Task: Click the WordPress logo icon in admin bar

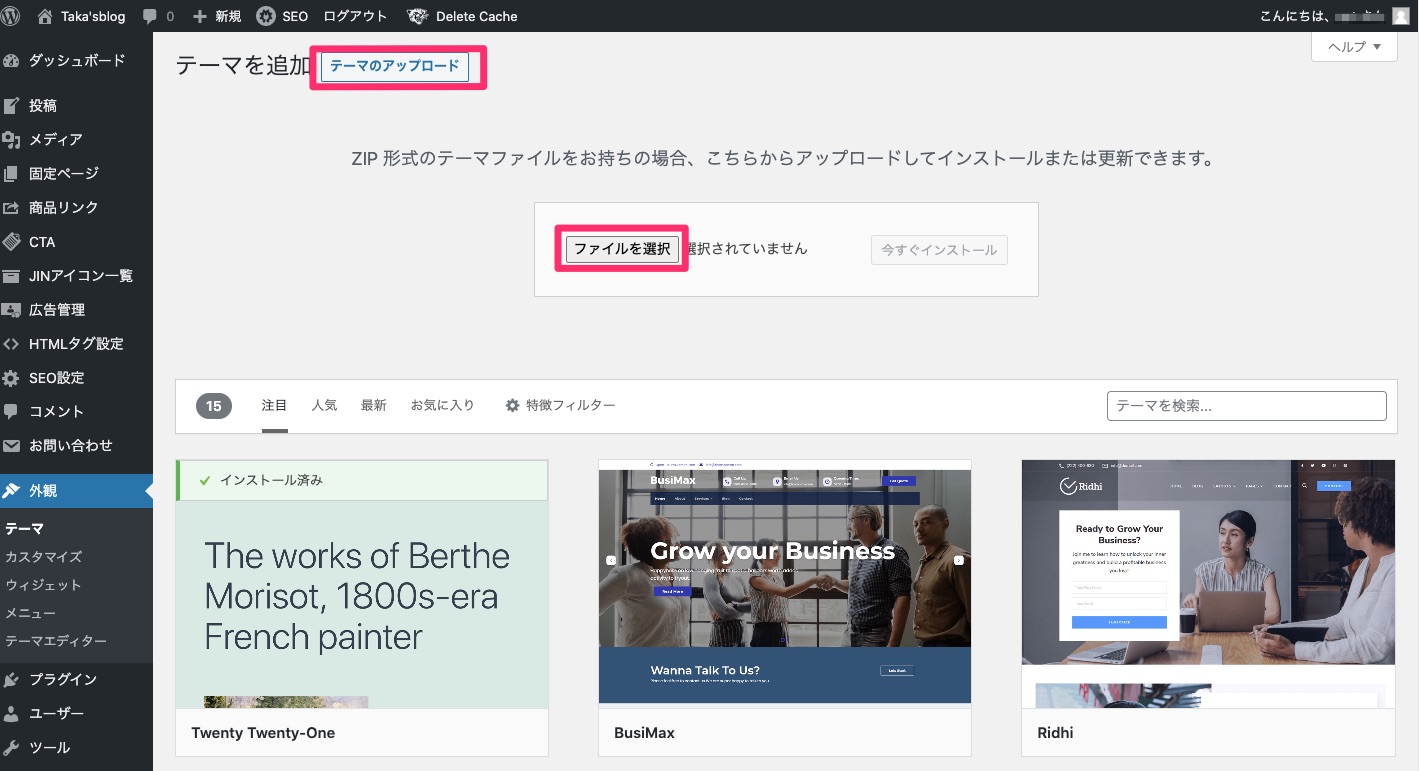Action: coord(11,16)
